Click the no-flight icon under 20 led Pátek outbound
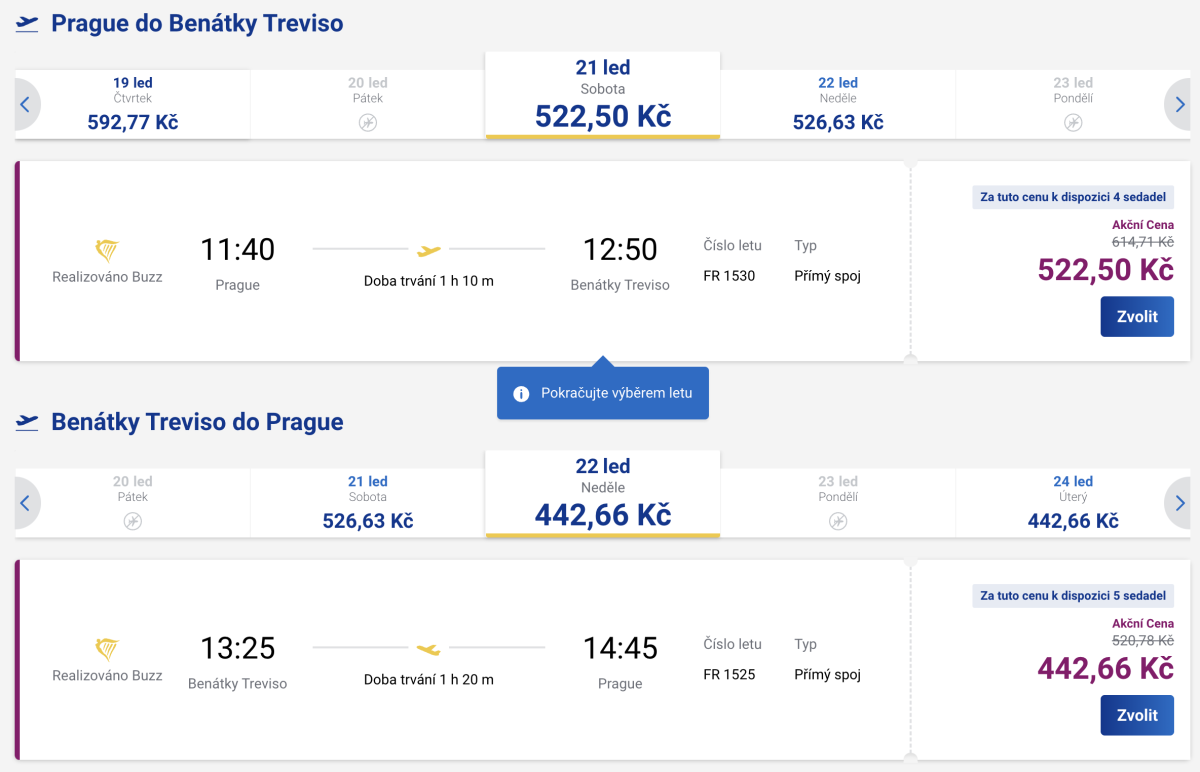Image resolution: width=1200 pixels, height=772 pixels. [368, 122]
